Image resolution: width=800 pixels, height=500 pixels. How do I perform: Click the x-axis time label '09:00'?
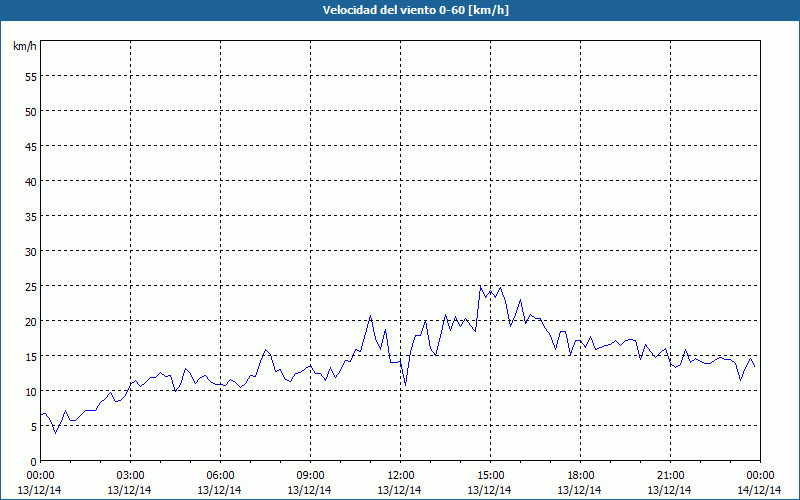pyautogui.click(x=310, y=476)
